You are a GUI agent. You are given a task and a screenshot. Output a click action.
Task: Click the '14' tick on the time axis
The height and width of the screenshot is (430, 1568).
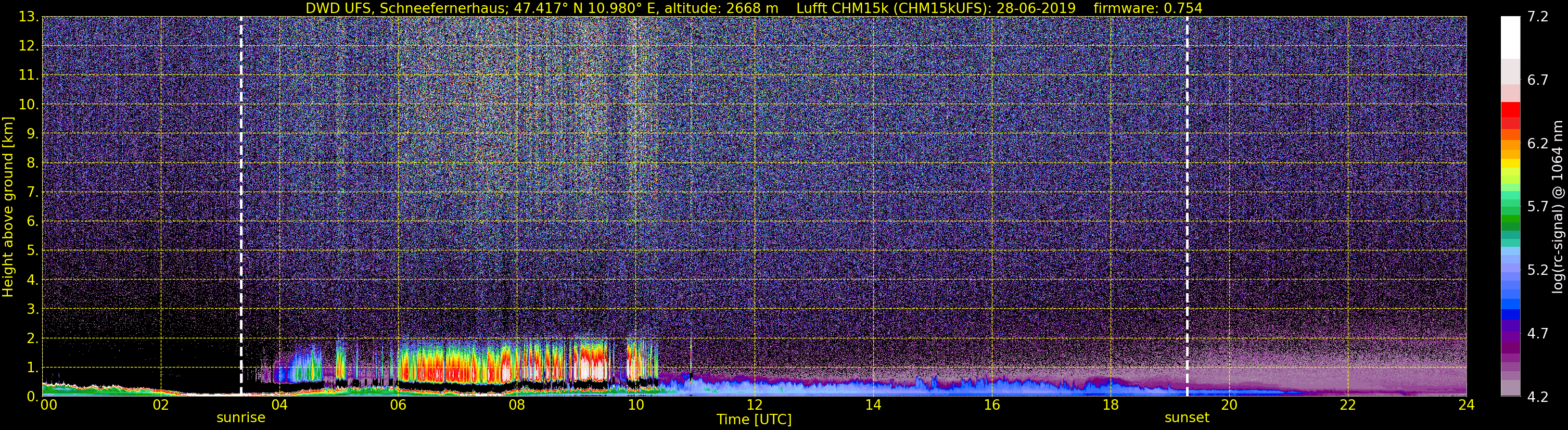(x=873, y=405)
